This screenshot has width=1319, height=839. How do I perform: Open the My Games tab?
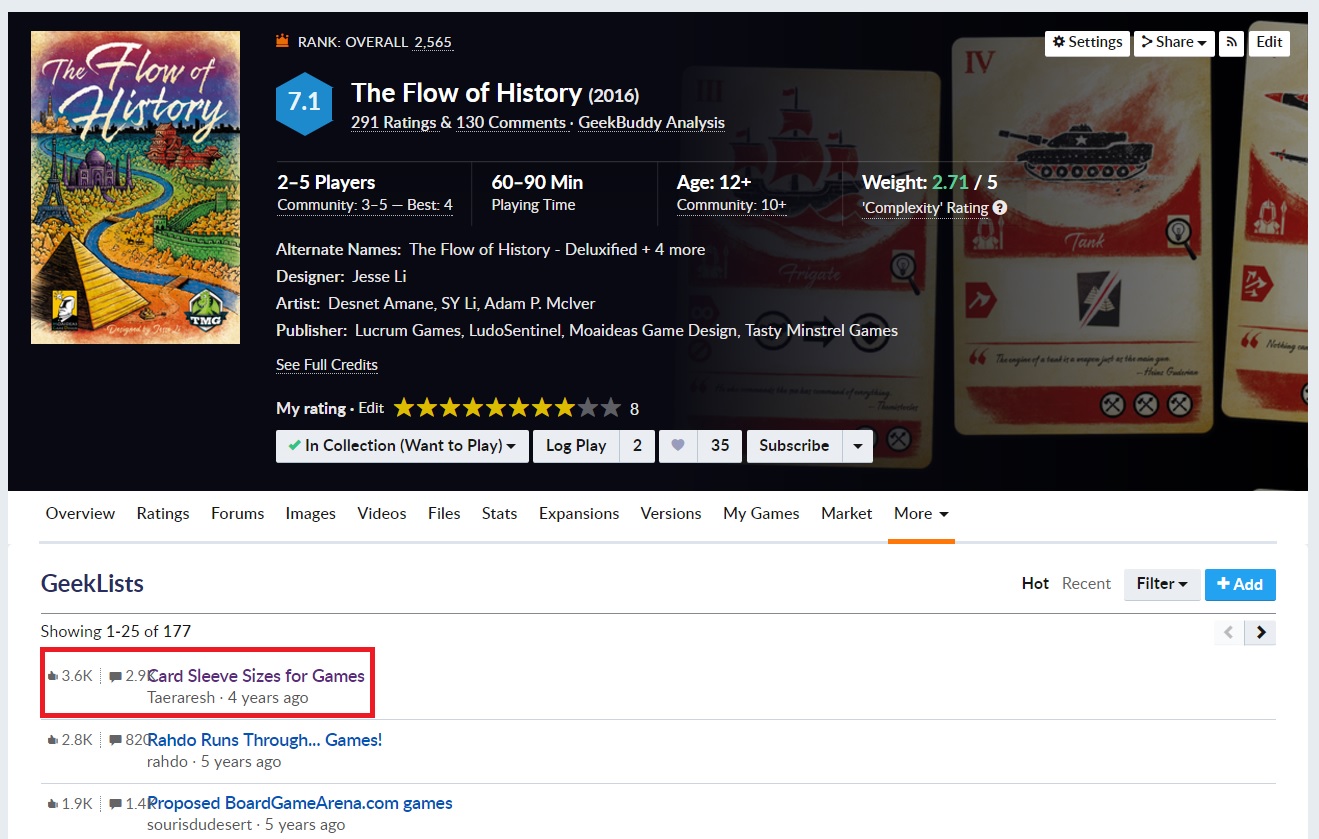point(761,514)
